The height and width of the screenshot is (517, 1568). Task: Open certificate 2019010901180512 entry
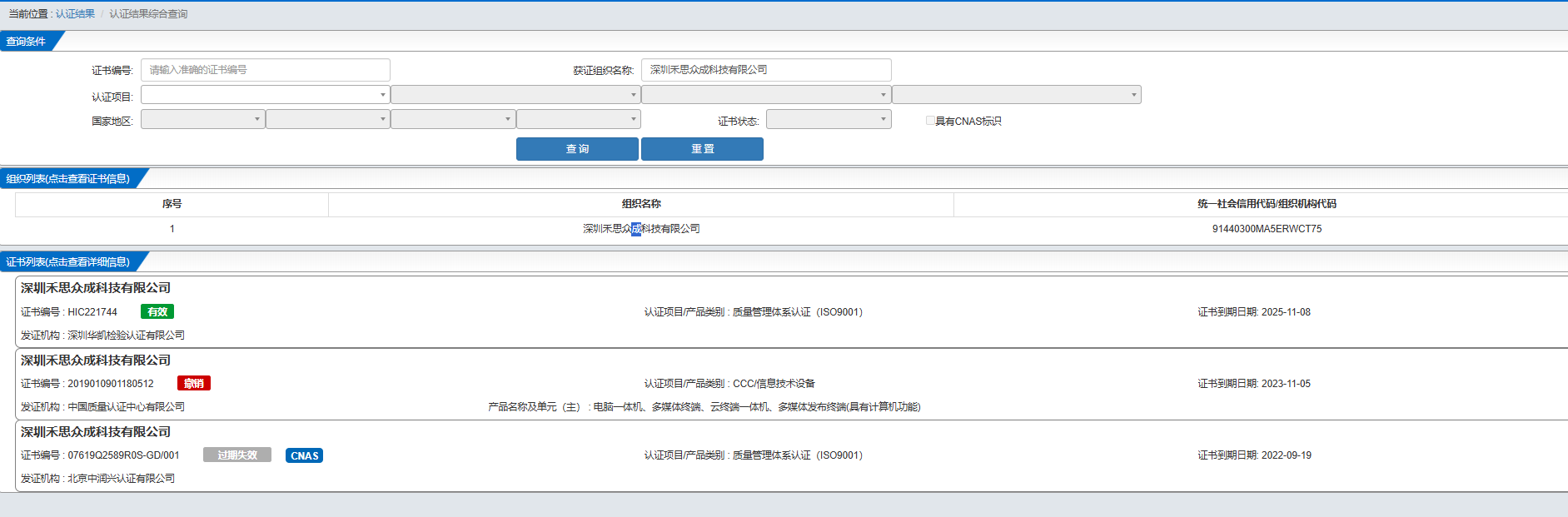[791, 384]
